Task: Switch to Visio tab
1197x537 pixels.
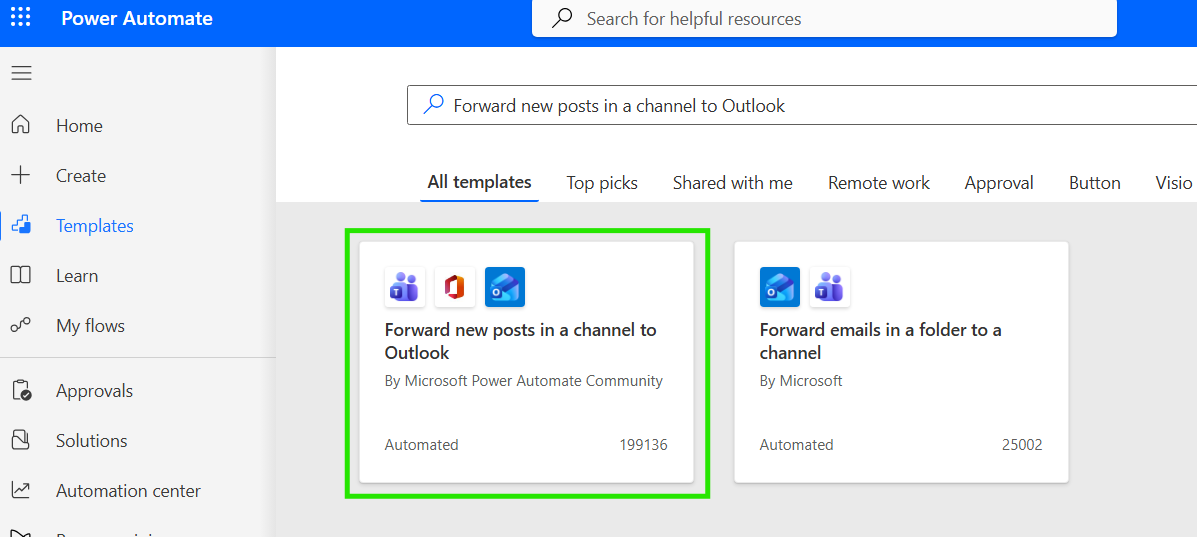Action: coord(1174,183)
